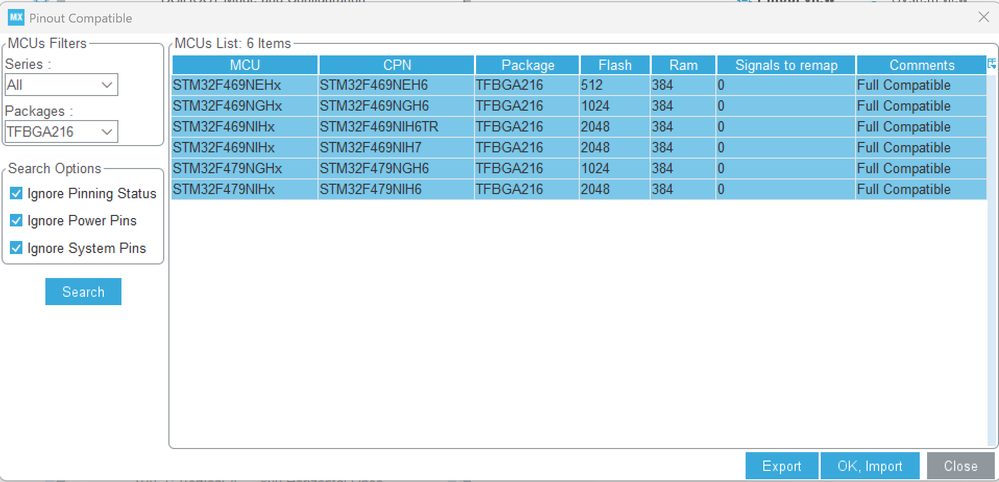Select the STM32F469NEHx row
Screen dimensions: 999x482
(579, 85)
